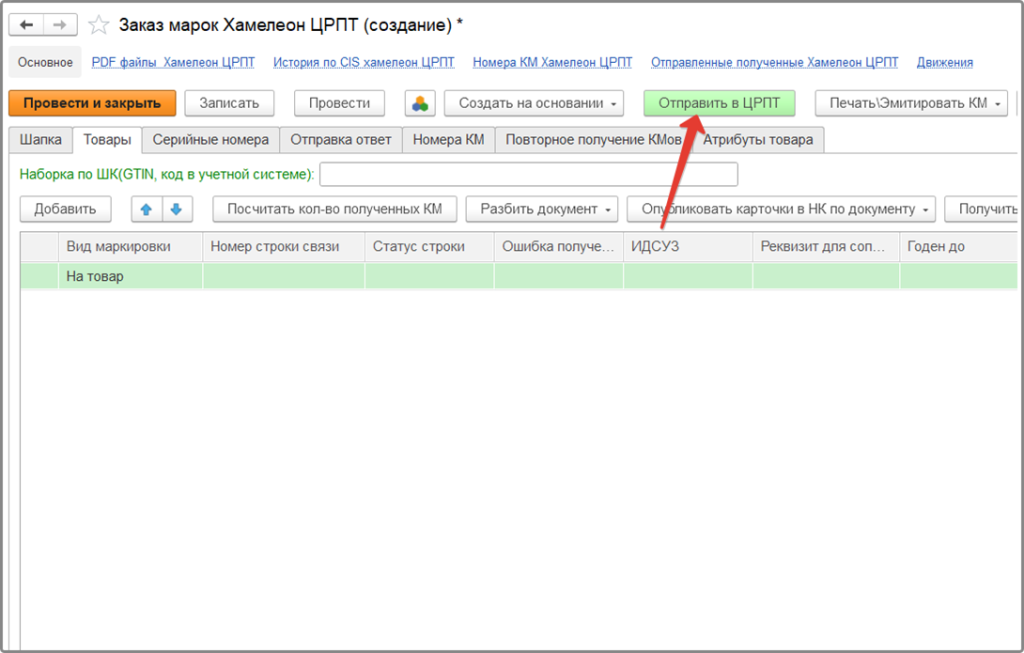Image resolution: width=1024 pixels, height=653 pixels.
Task: Open the Номера КМ tab
Action: pos(447,140)
